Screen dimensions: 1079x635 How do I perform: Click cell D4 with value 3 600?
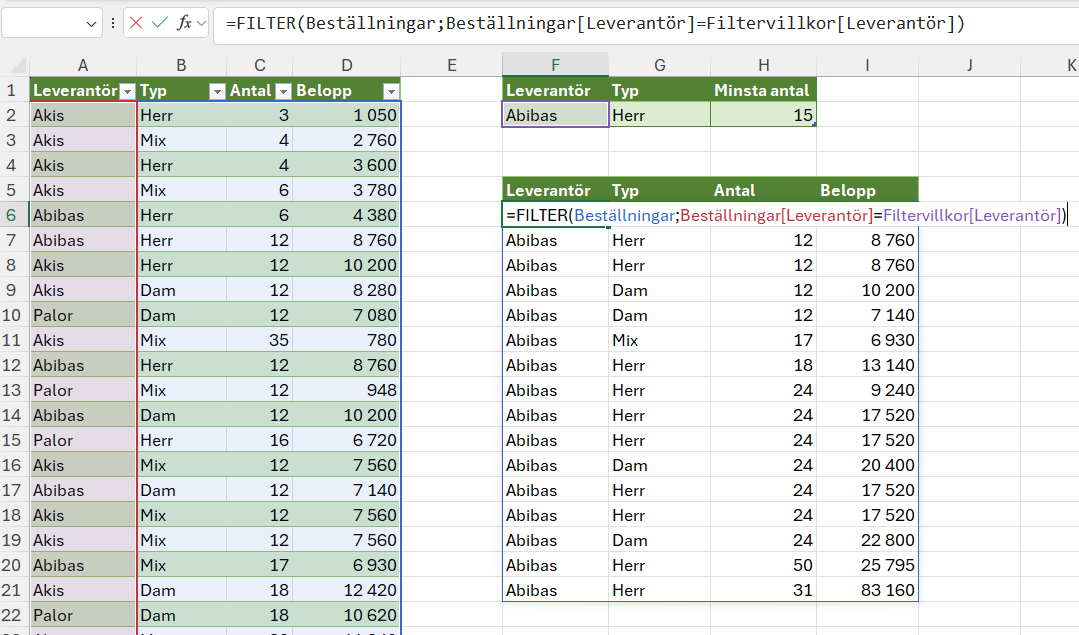click(347, 165)
